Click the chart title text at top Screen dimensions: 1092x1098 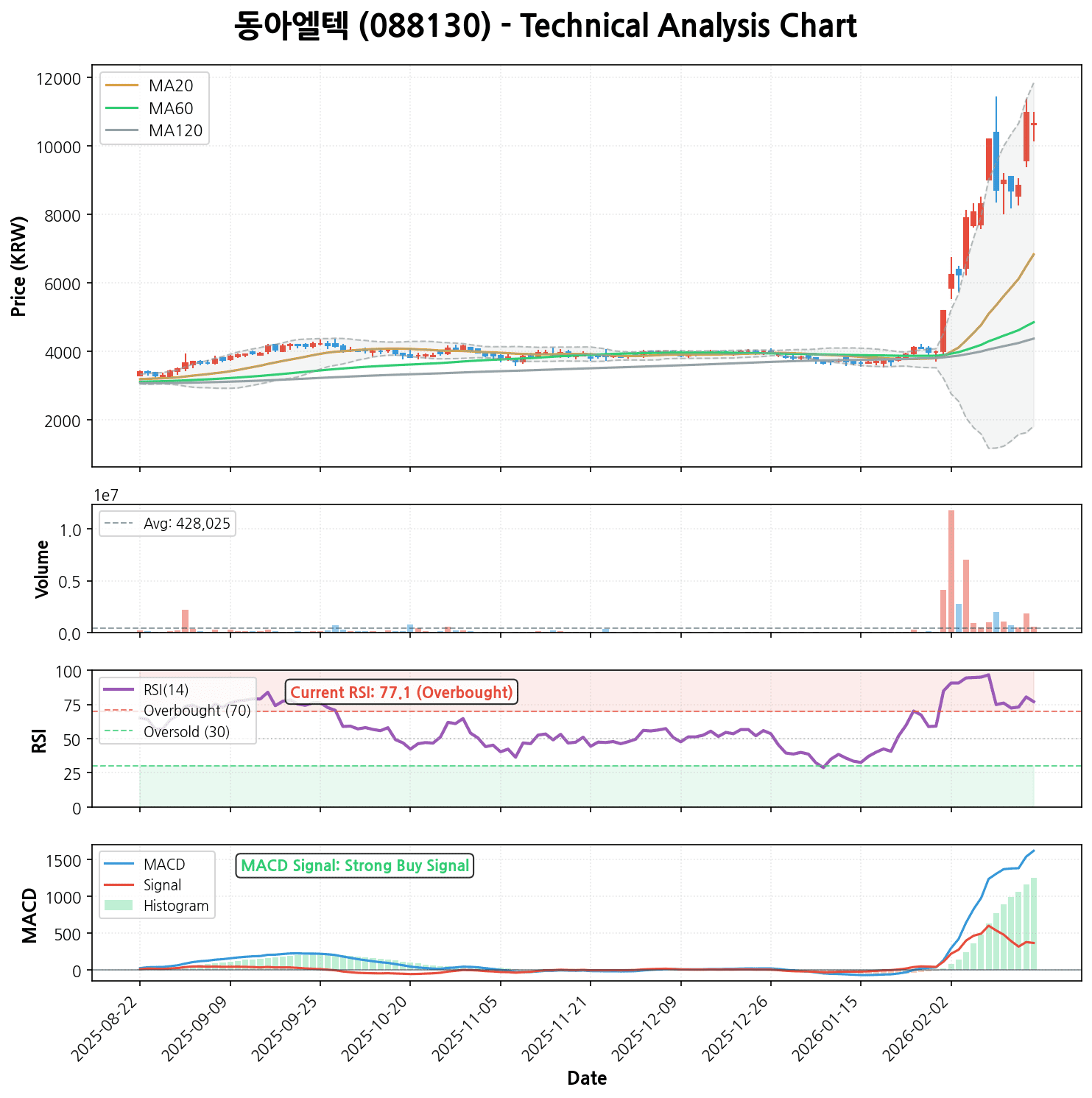click(x=546, y=27)
